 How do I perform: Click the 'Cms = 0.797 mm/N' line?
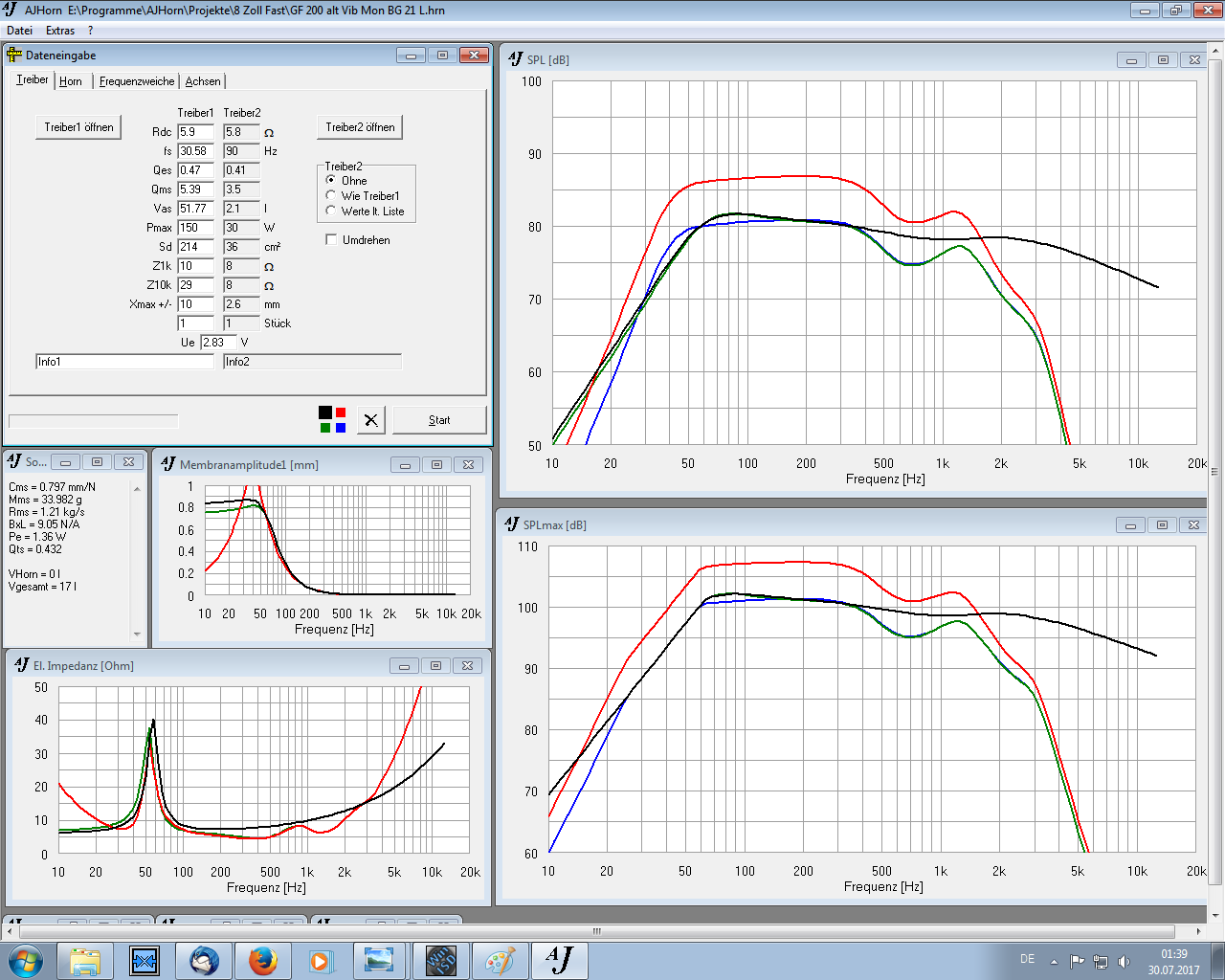[x=52, y=487]
